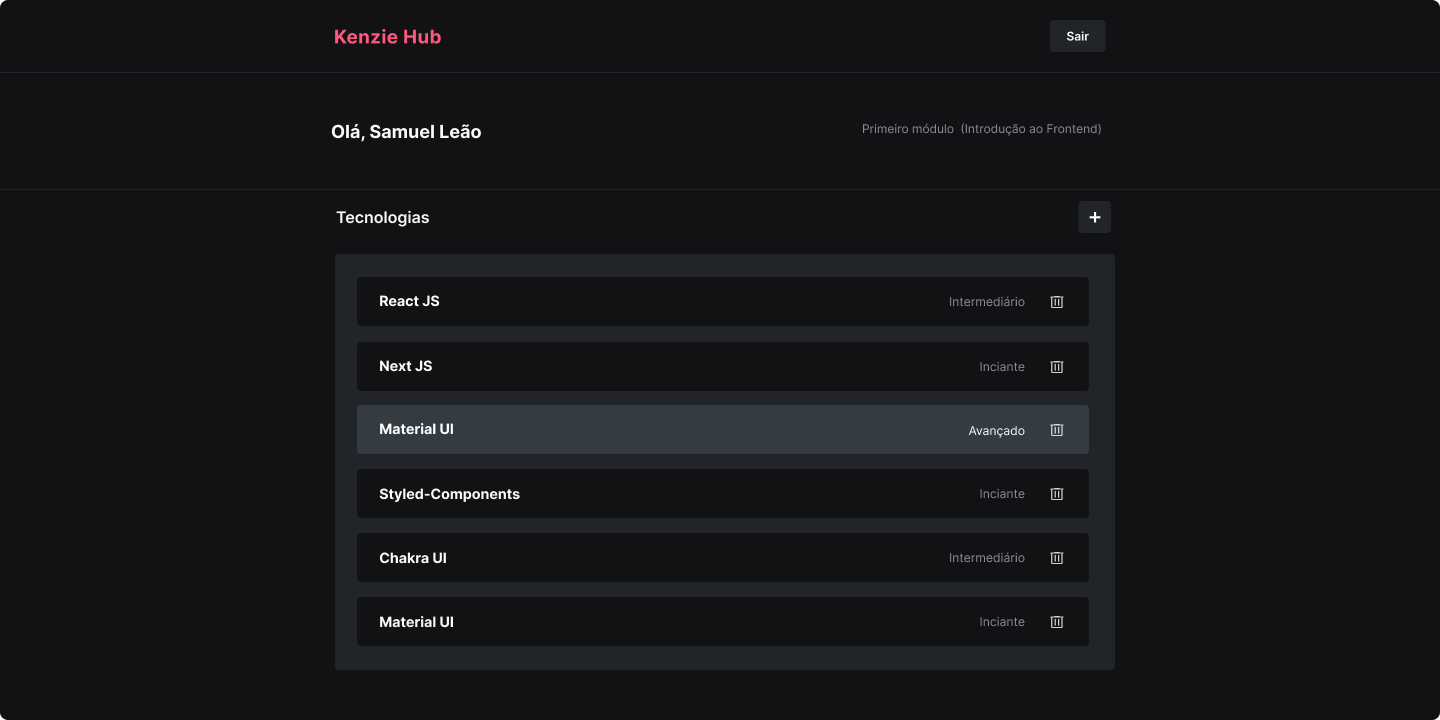Click the trash icon on Next JS row
The image size is (1440, 720).
[1057, 367]
